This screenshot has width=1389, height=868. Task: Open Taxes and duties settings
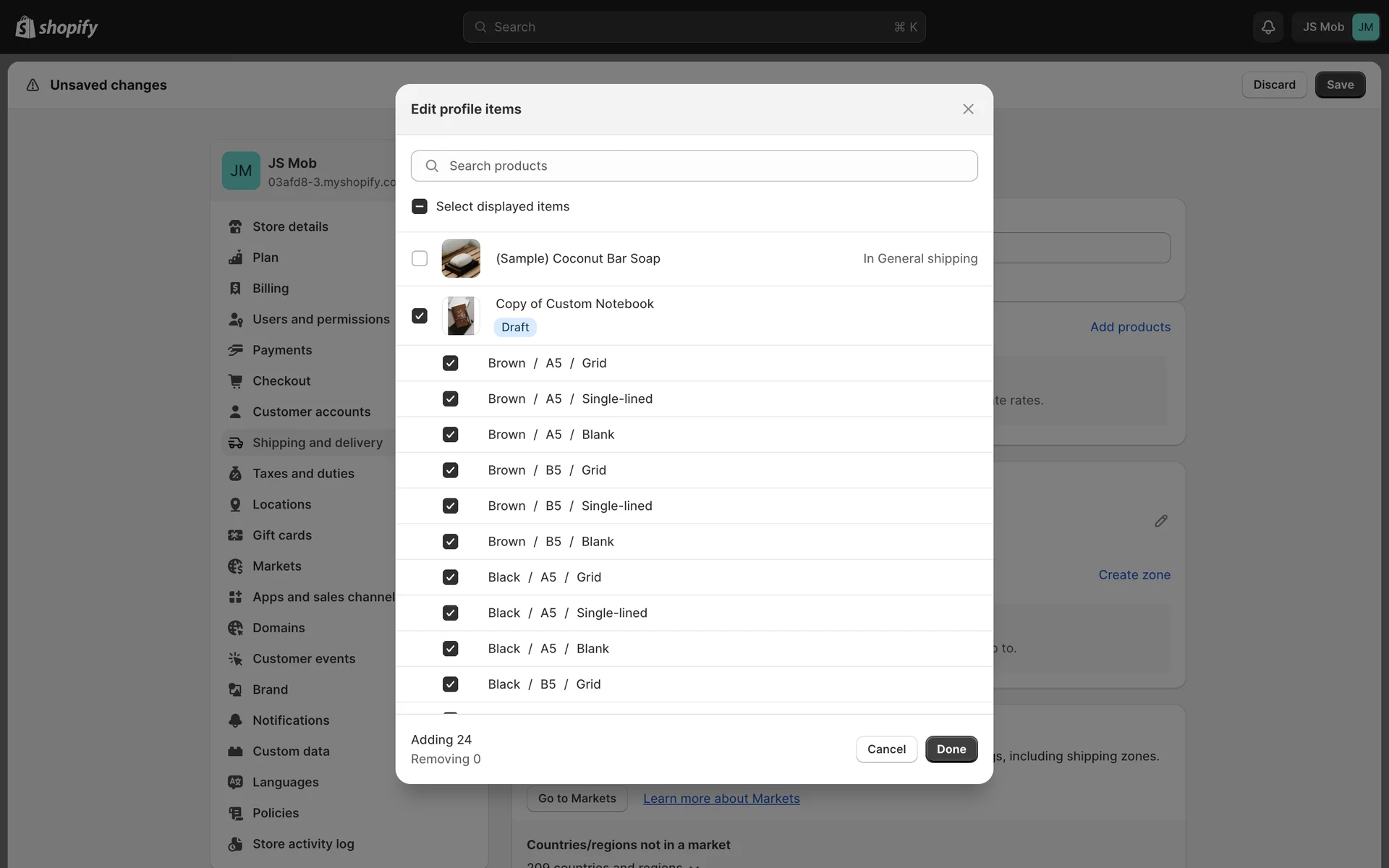click(303, 474)
